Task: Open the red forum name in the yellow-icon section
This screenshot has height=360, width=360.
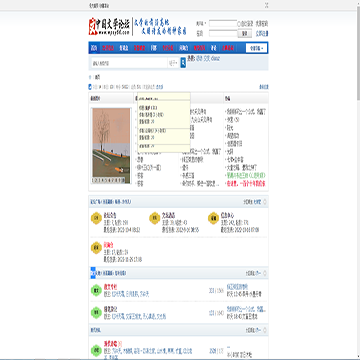Action: click(x=108, y=244)
